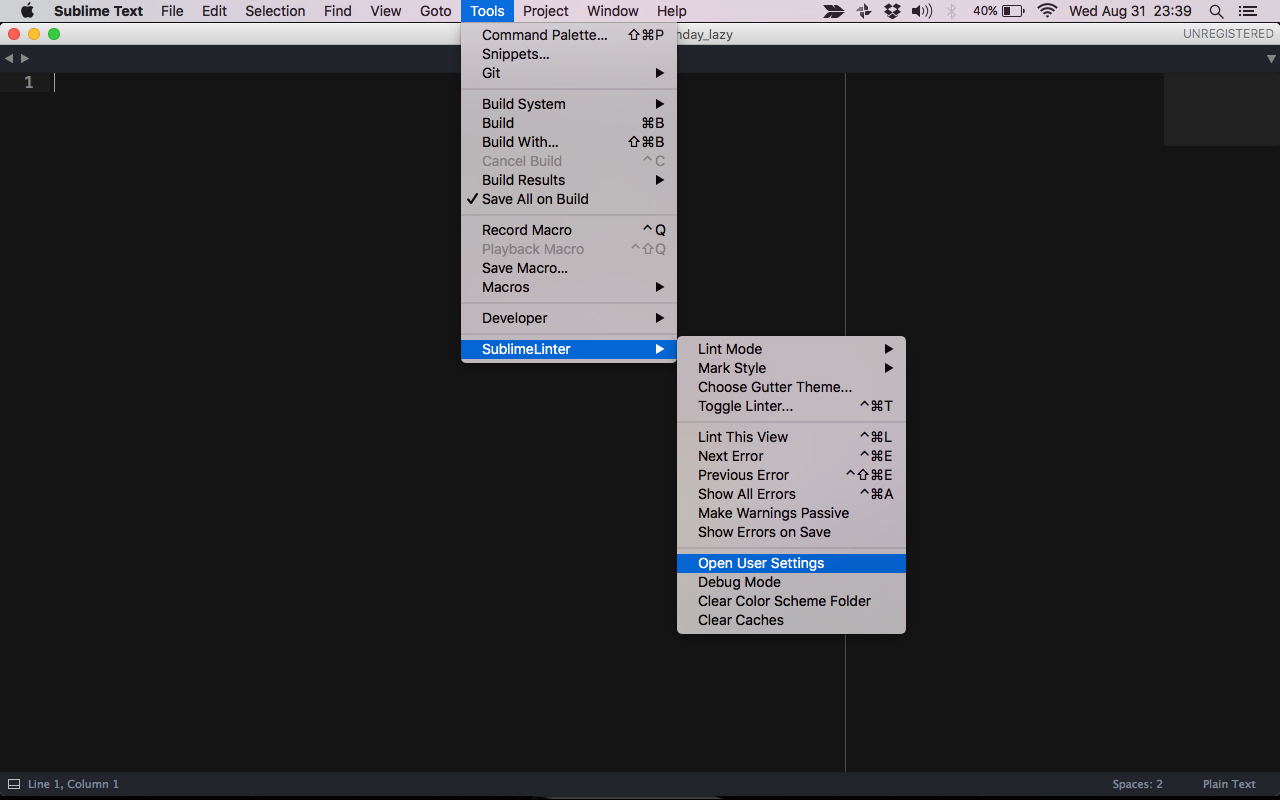
Task: Click the highlighted SublimeLinter entry
Action: coord(569,349)
